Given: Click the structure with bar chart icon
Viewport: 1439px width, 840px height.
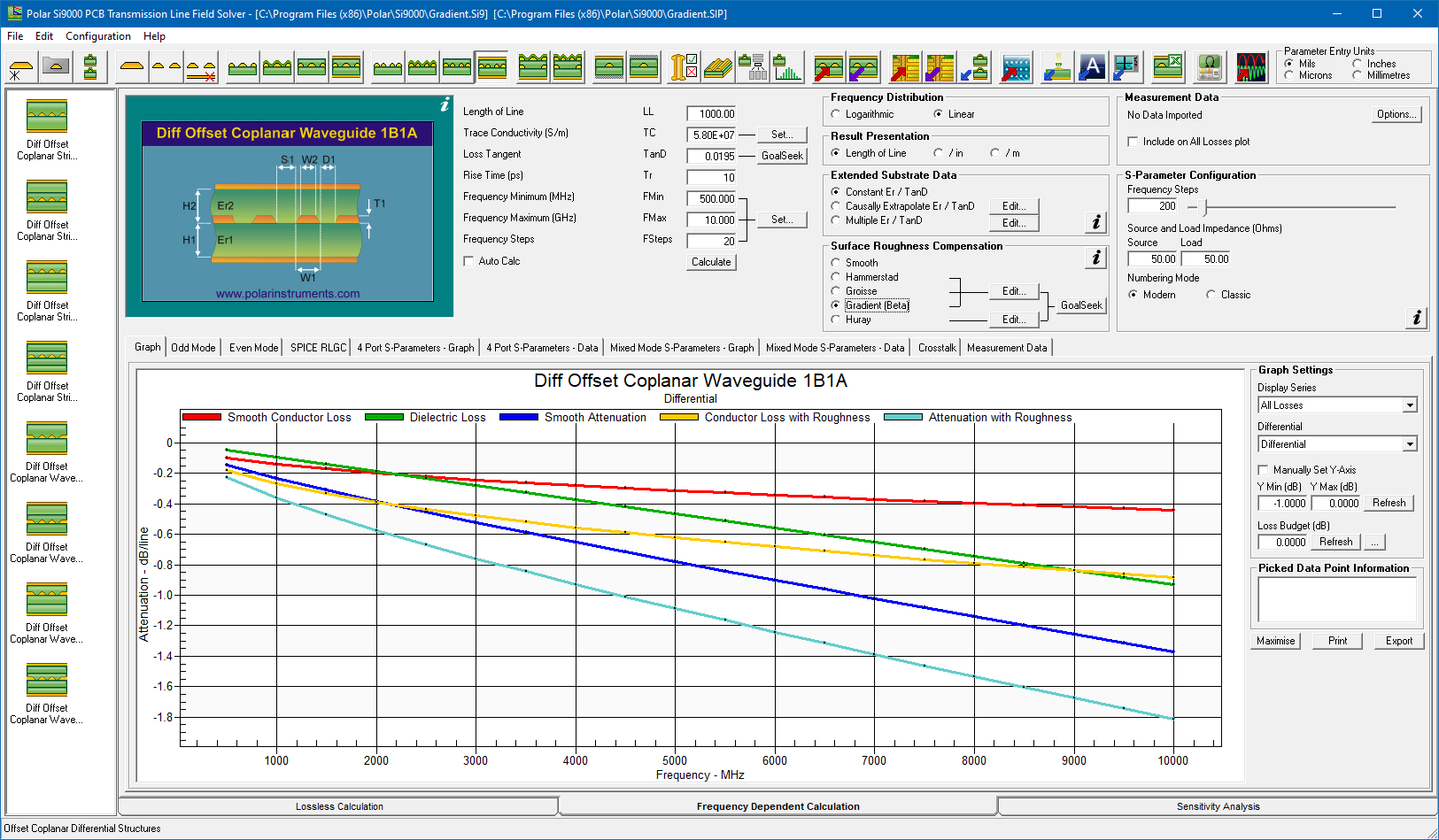Looking at the screenshot, I should click(787, 67).
